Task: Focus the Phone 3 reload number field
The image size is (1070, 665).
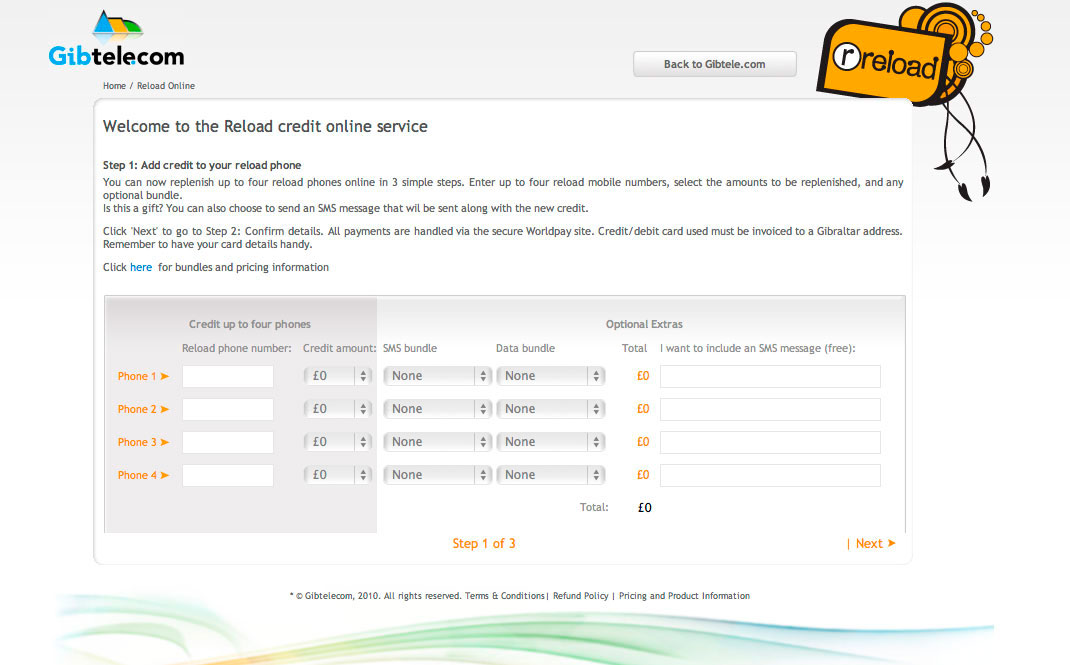Action: pyautogui.click(x=228, y=442)
